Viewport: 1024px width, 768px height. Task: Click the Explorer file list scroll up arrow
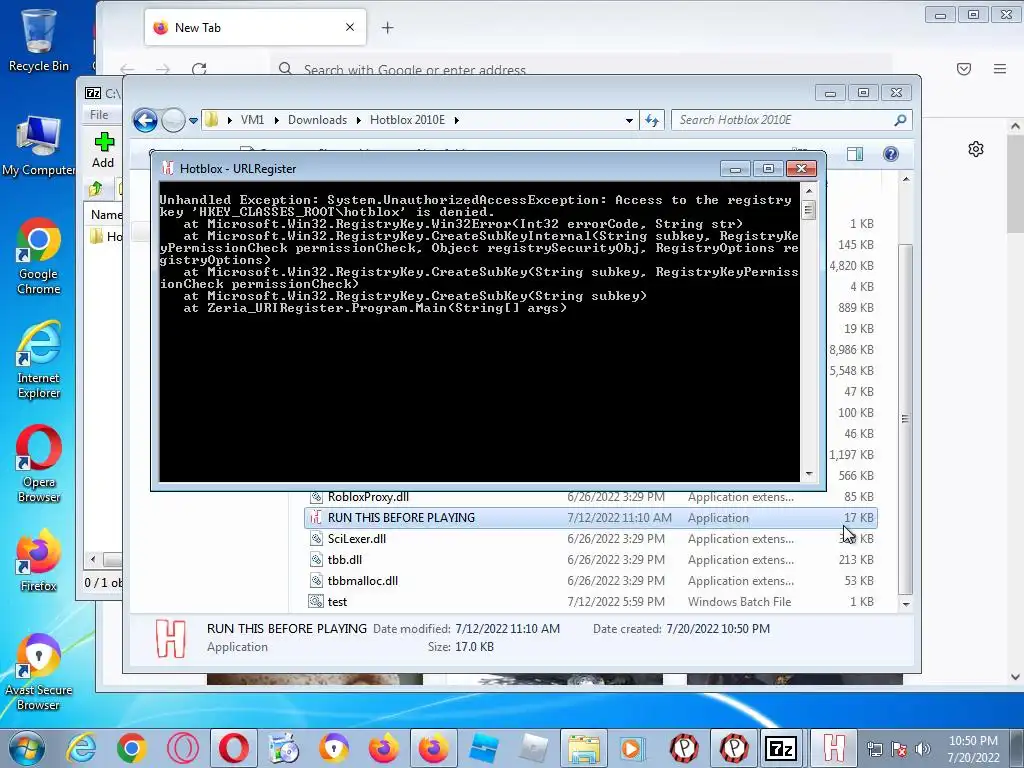pos(906,179)
